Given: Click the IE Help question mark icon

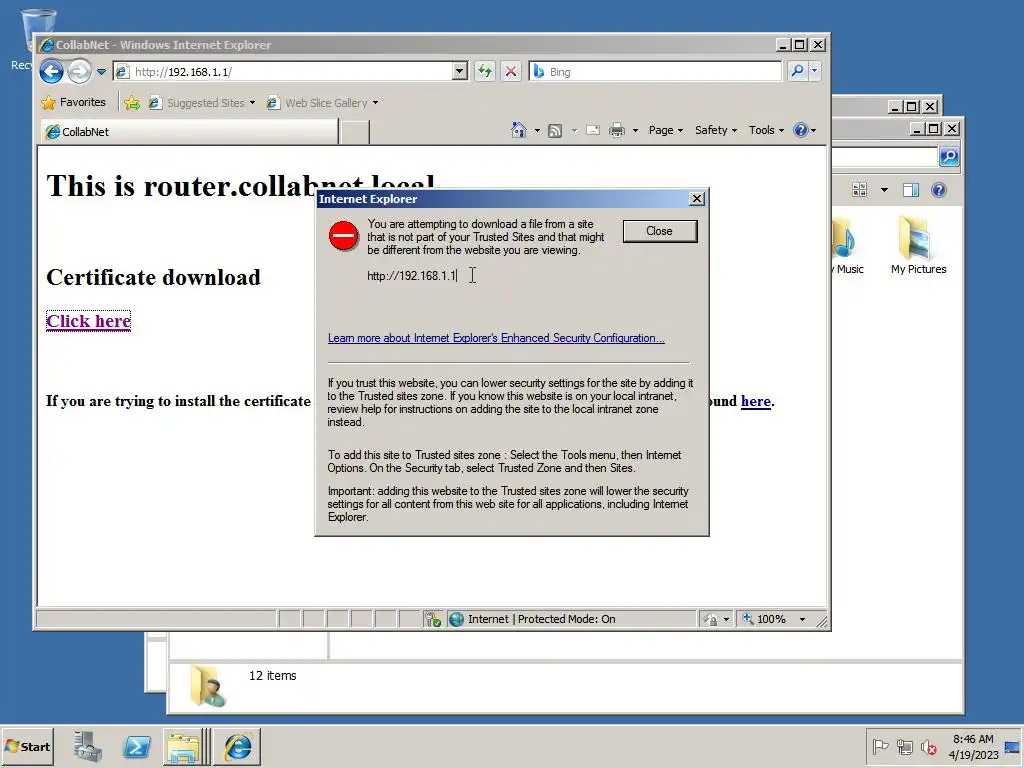Looking at the screenshot, I should [801, 130].
